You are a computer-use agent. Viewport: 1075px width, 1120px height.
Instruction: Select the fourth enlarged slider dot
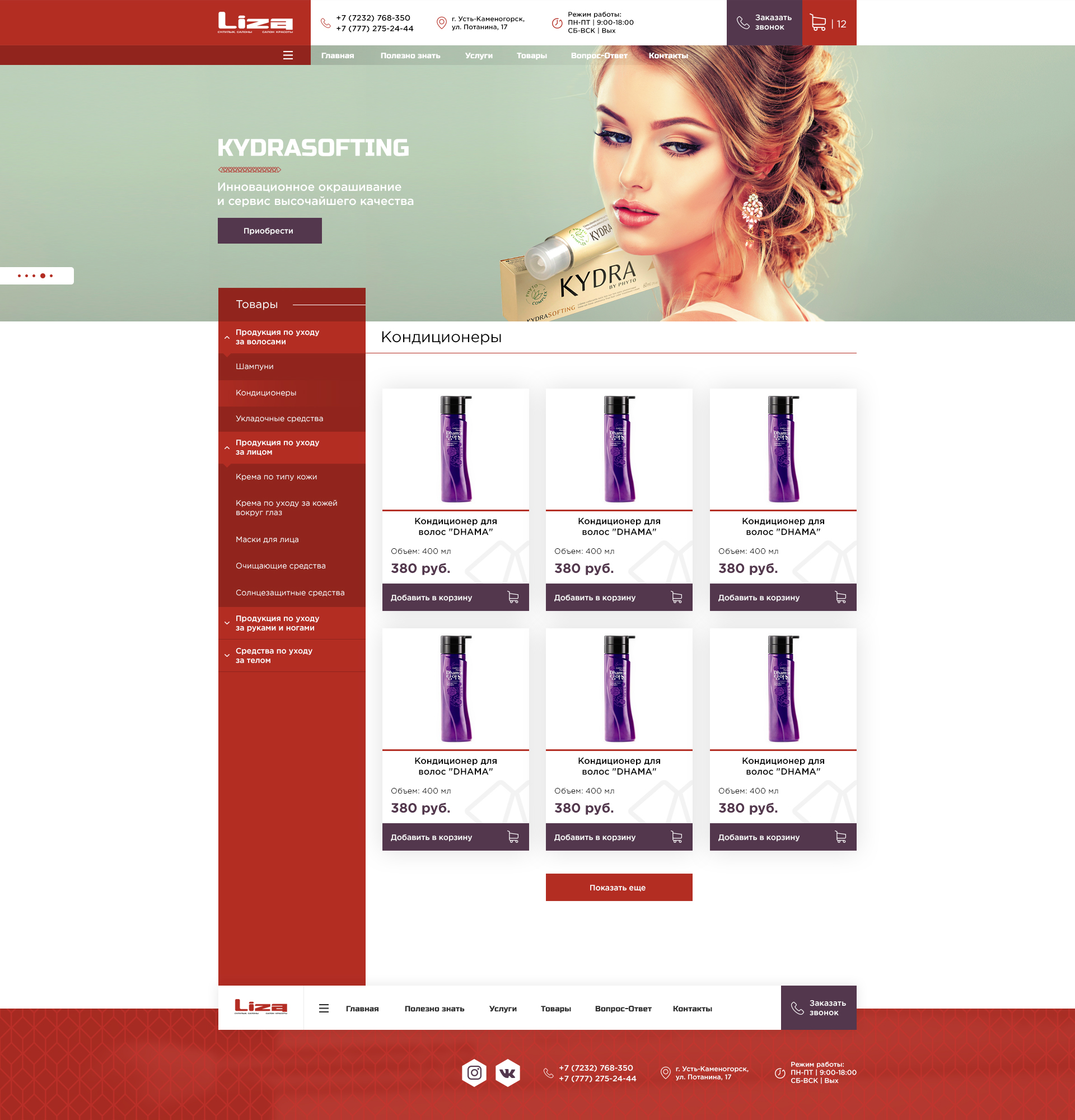[x=43, y=276]
